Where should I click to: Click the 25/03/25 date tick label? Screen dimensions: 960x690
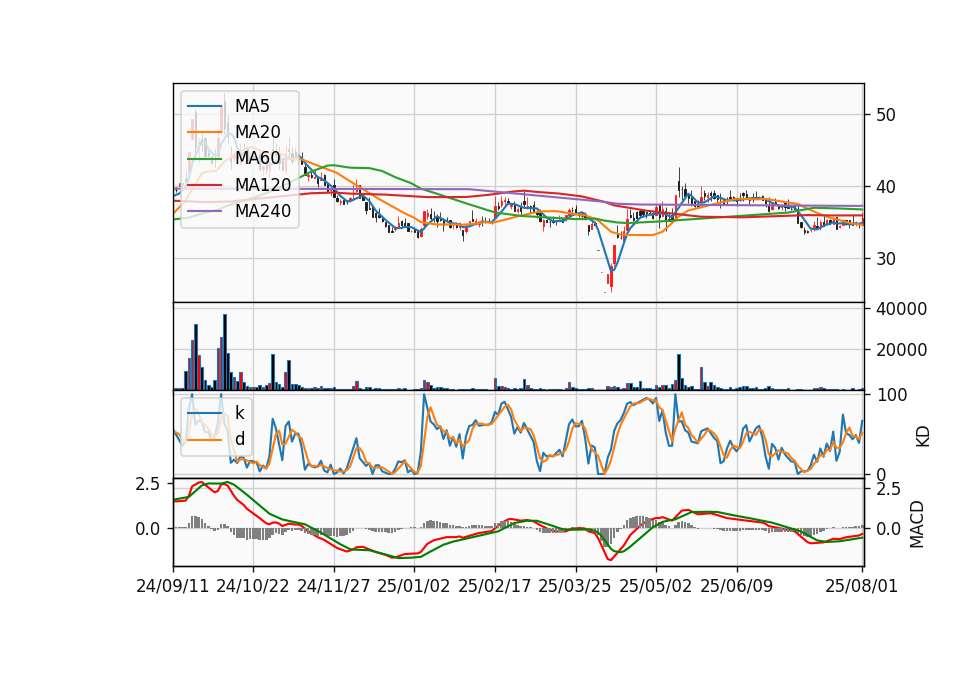point(575,587)
